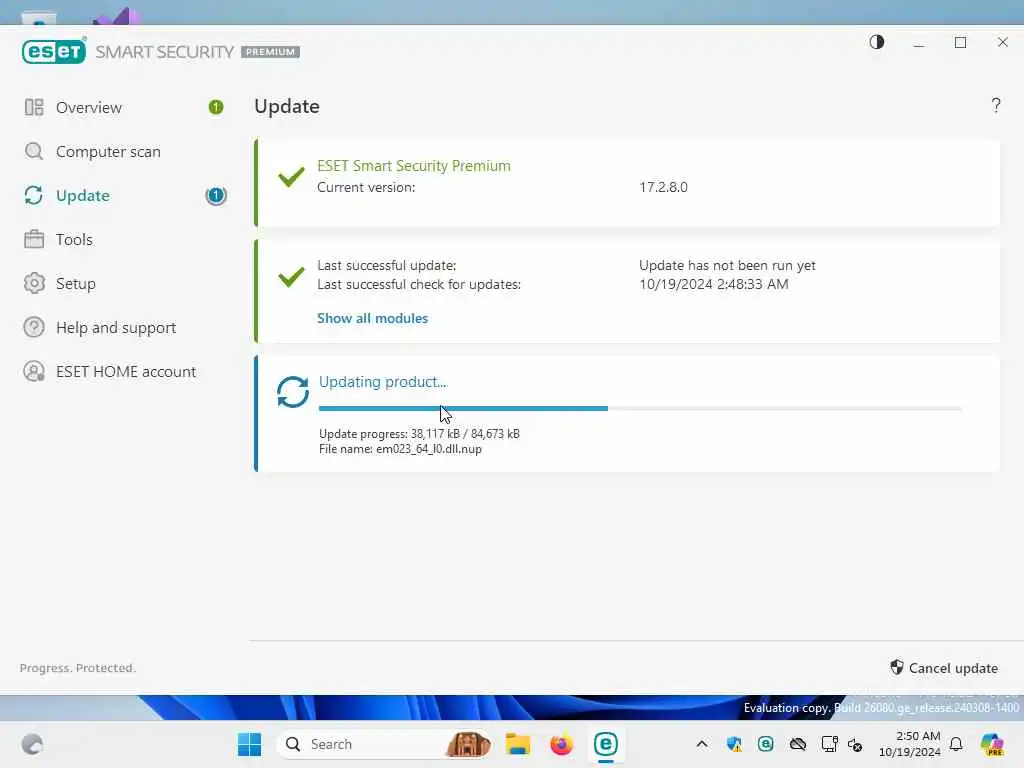Click the green checkmark beside Last successful update
The height and width of the screenshot is (768, 1024).
291,276
